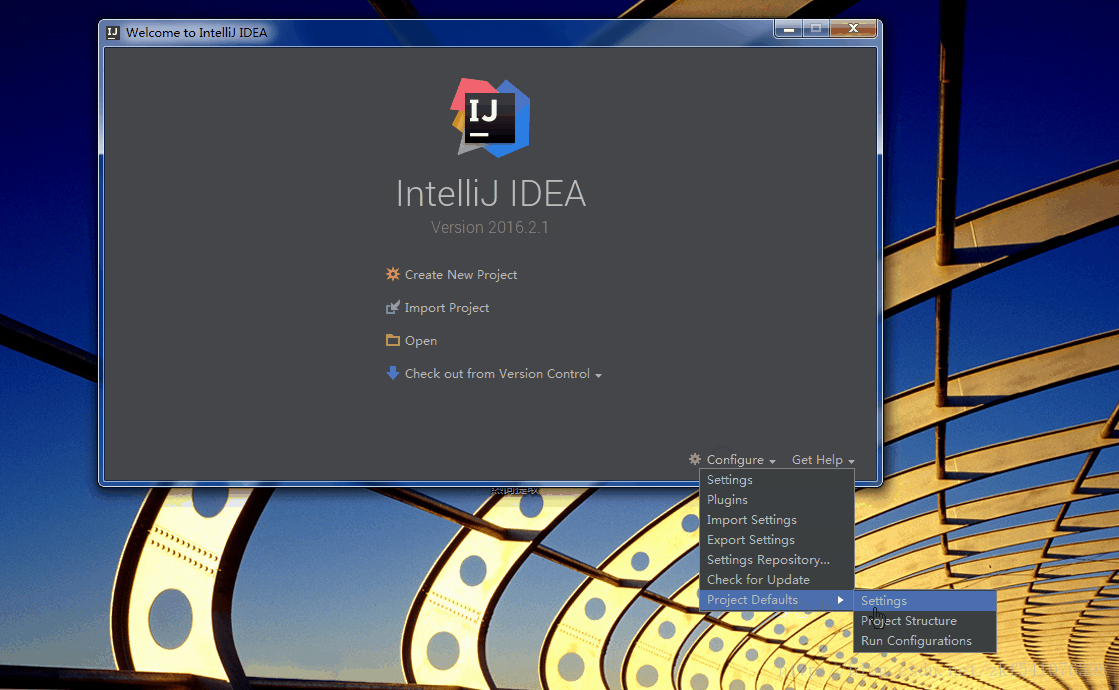1119x690 pixels.
Task: Create New Project
Action: pyautogui.click(x=460, y=275)
